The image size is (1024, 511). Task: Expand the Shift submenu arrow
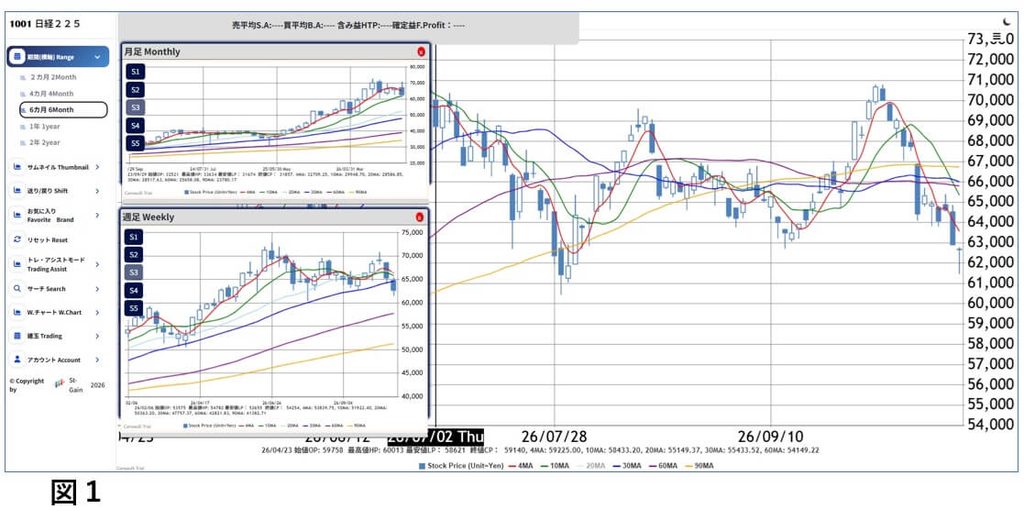(x=97, y=191)
